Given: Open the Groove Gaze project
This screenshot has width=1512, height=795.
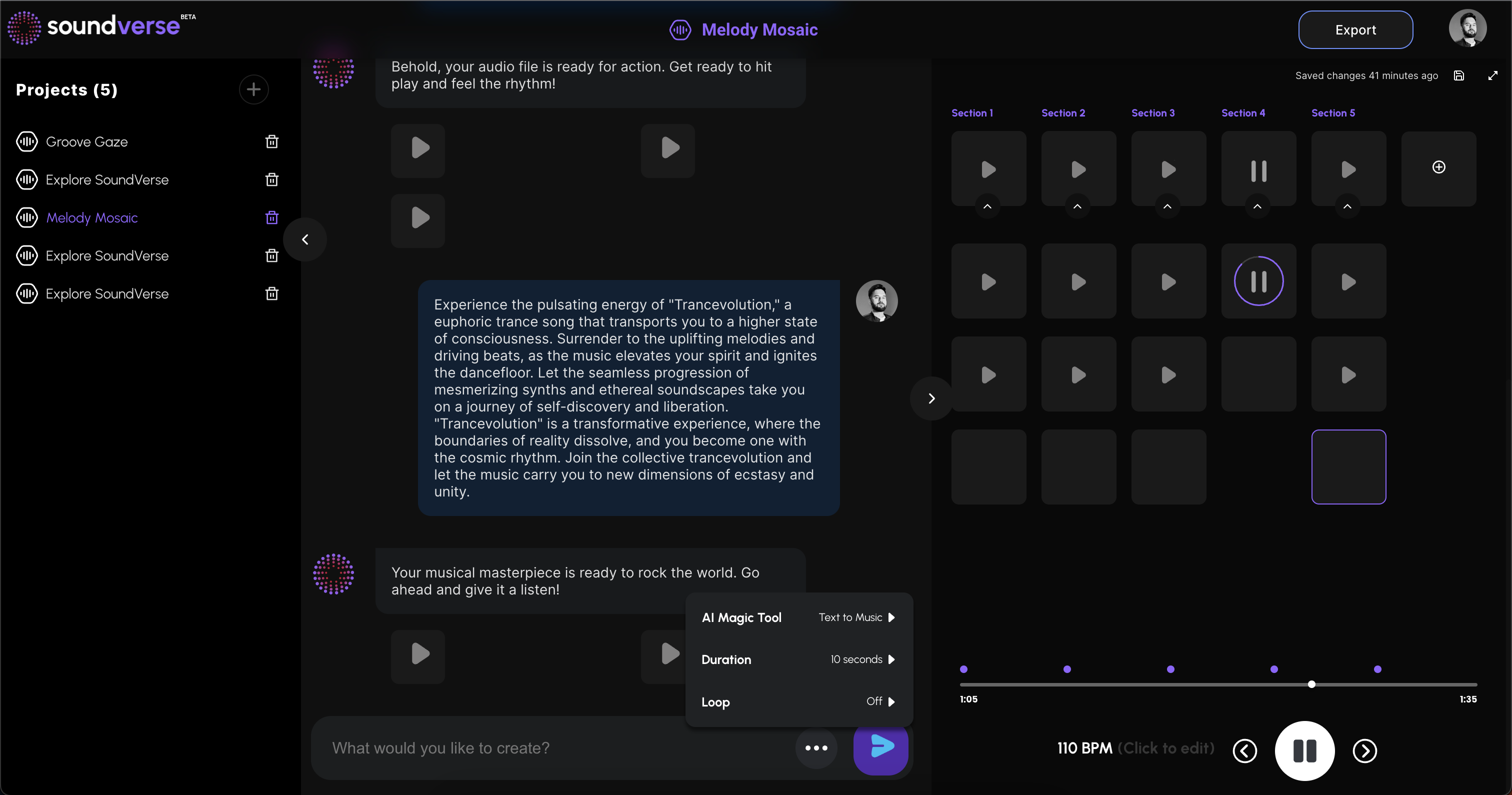Looking at the screenshot, I should pyautogui.click(x=86, y=141).
